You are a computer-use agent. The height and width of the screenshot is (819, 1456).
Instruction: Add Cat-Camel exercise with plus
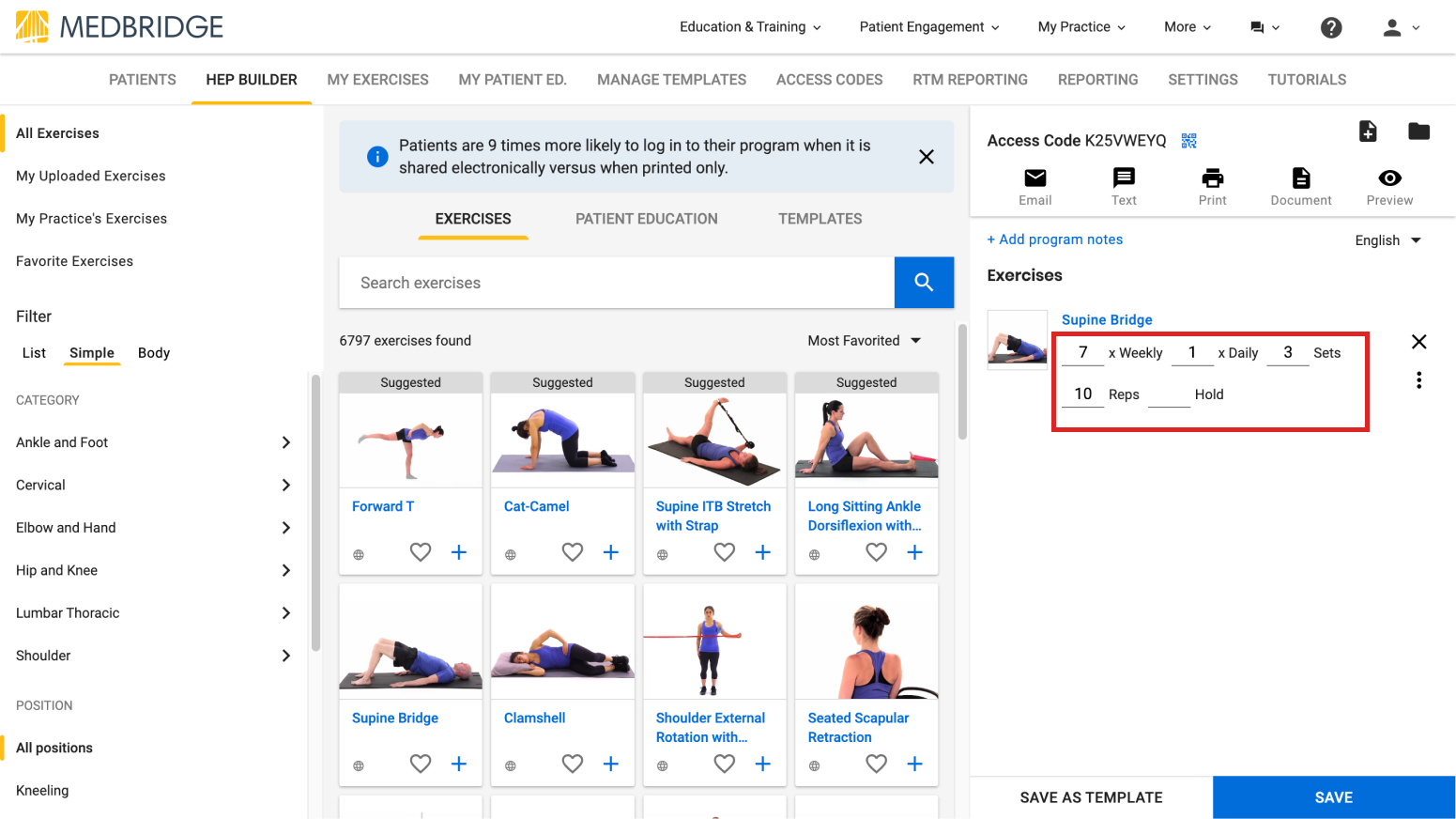pyautogui.click(x=611, y=552)
